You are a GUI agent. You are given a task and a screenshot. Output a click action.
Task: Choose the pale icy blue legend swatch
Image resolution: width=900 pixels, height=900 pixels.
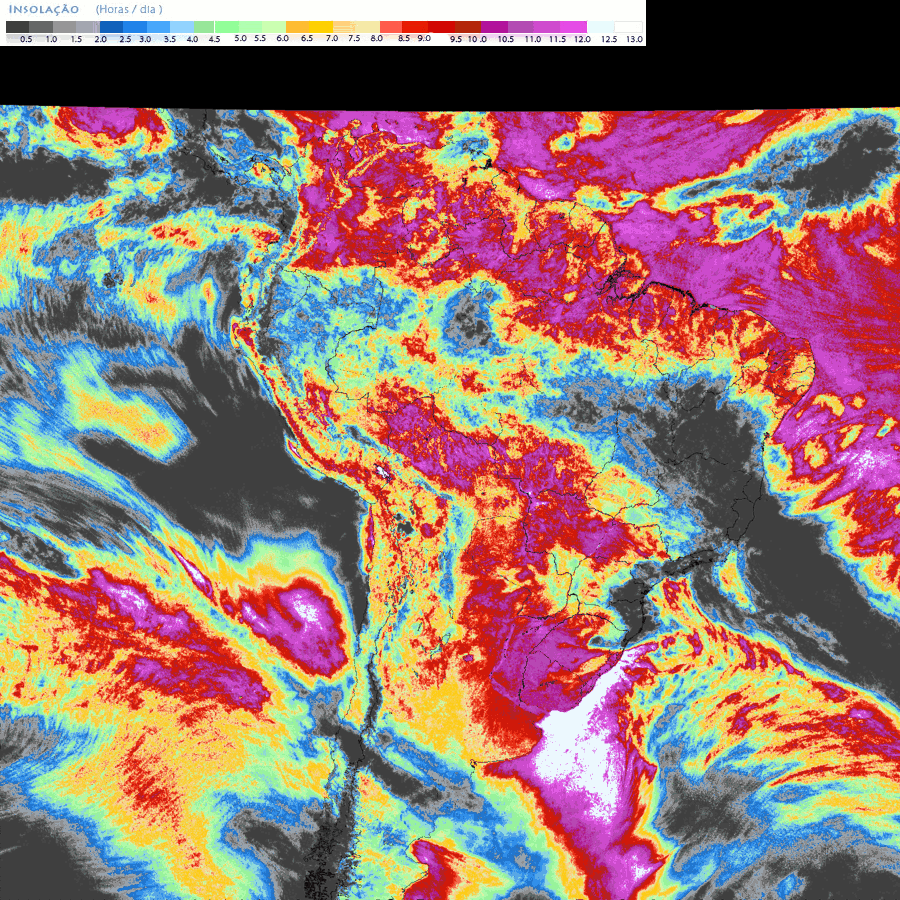601,27
